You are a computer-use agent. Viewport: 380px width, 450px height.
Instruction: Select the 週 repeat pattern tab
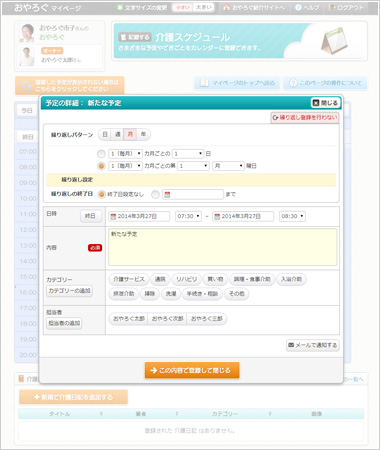tap(117, 134)
